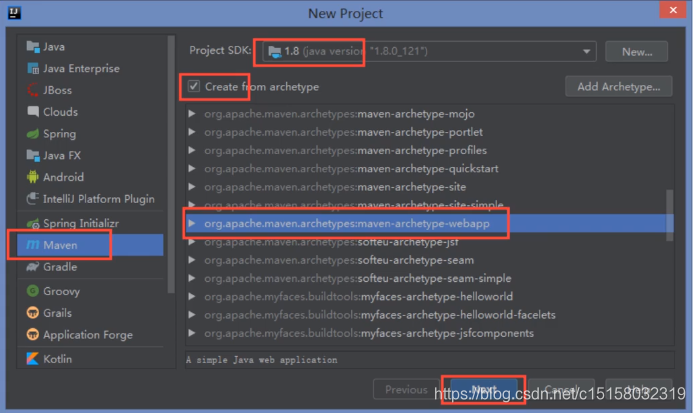Select the Android project type
This screenshot has width=696, height=413.
coord(90,177)
